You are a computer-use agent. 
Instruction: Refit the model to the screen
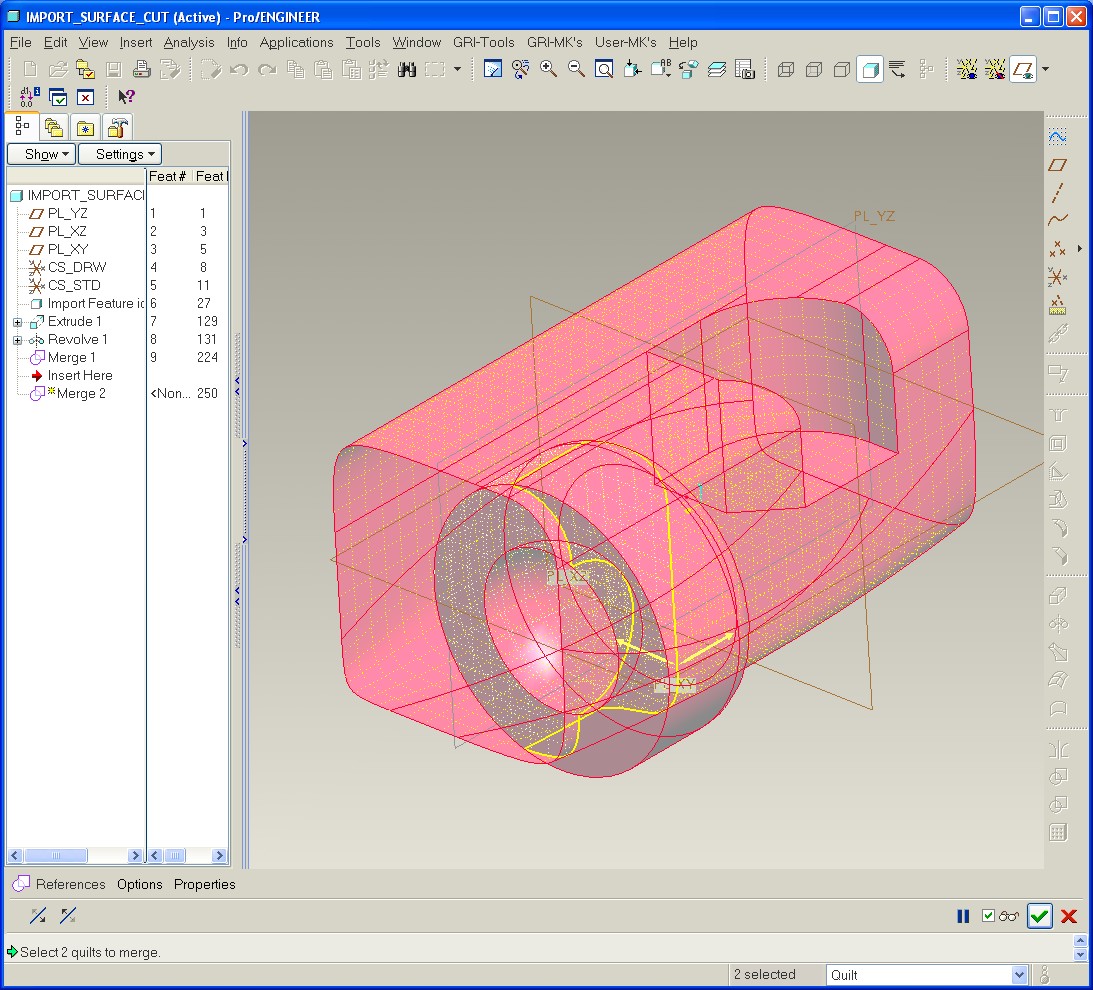[x=604, y=69]
